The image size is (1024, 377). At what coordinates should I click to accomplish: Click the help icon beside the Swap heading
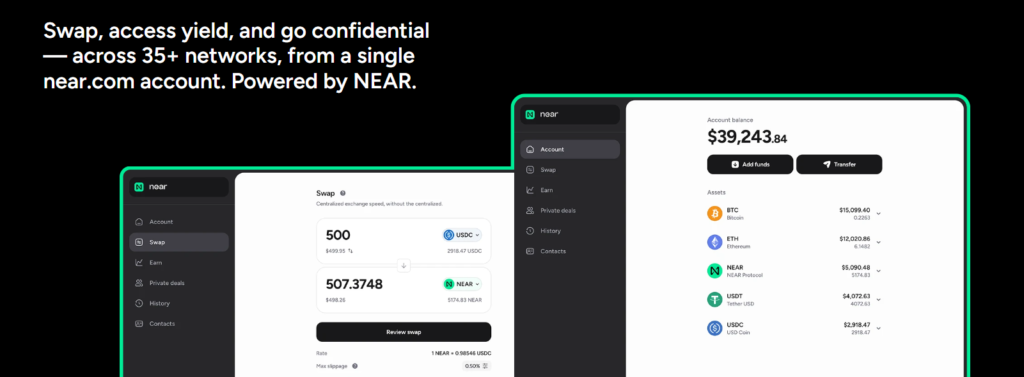pos(343,193)
